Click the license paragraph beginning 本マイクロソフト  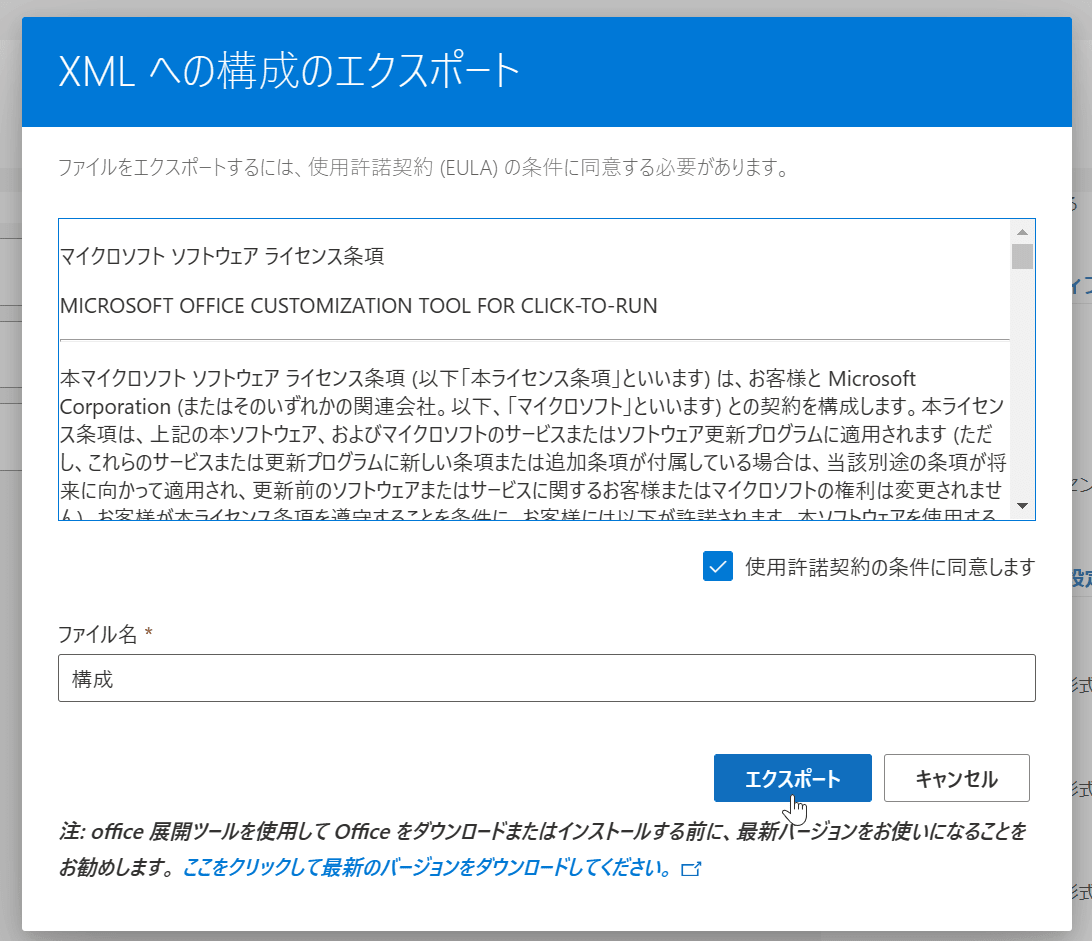(534, 446)
